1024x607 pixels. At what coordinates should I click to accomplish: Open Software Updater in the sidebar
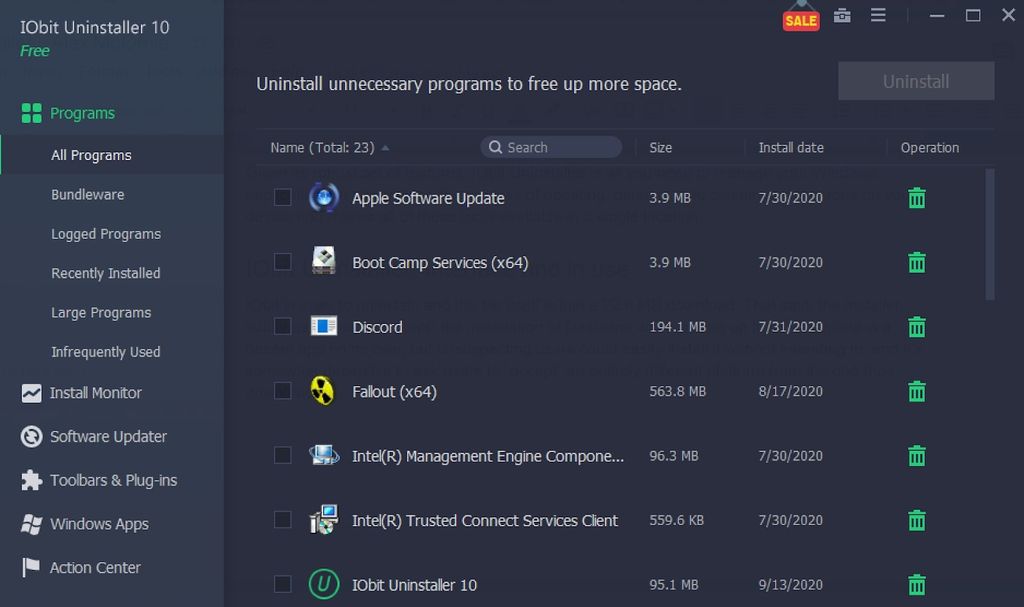click(105, 436)
